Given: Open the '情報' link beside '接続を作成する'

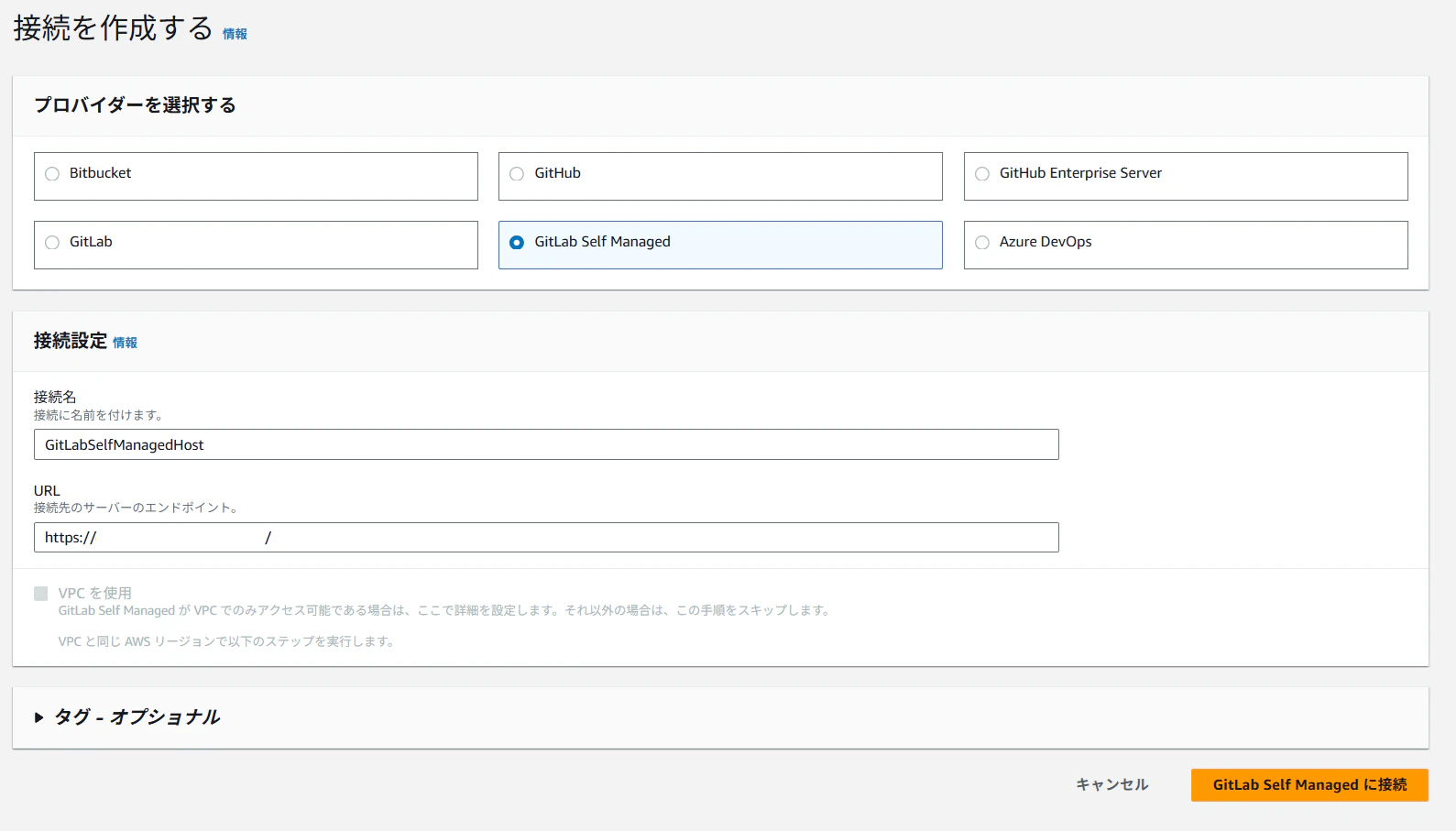Looking at the screenshot, I should tap(235, 34).
